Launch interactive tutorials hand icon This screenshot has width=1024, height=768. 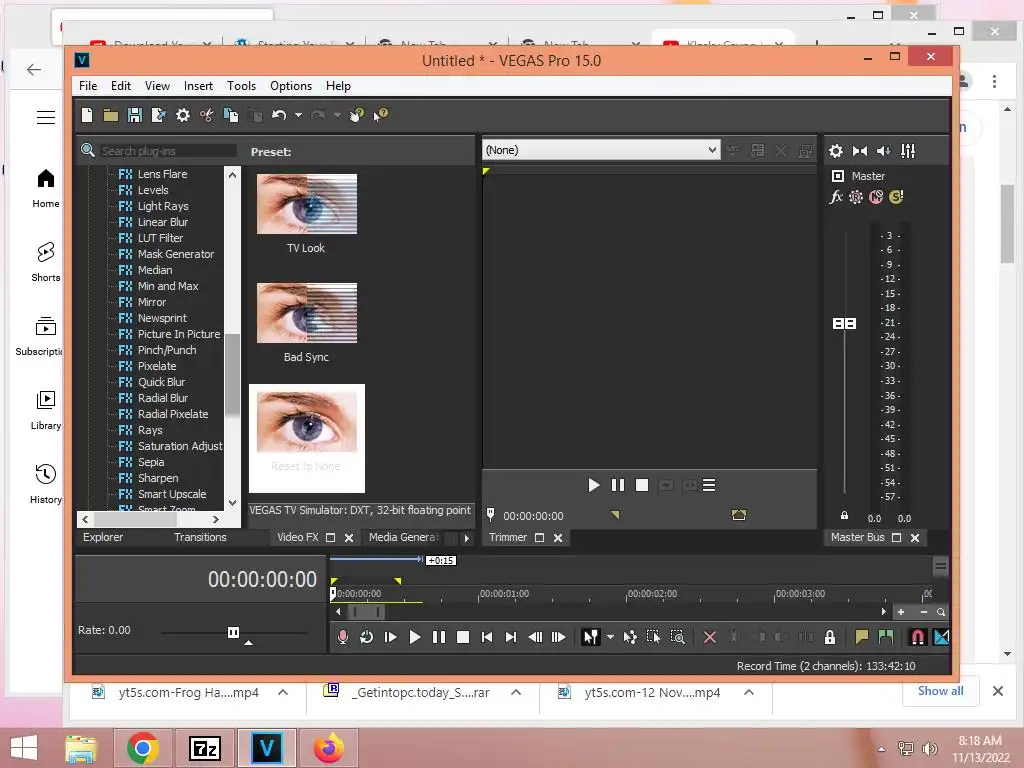tap(357, 116)
